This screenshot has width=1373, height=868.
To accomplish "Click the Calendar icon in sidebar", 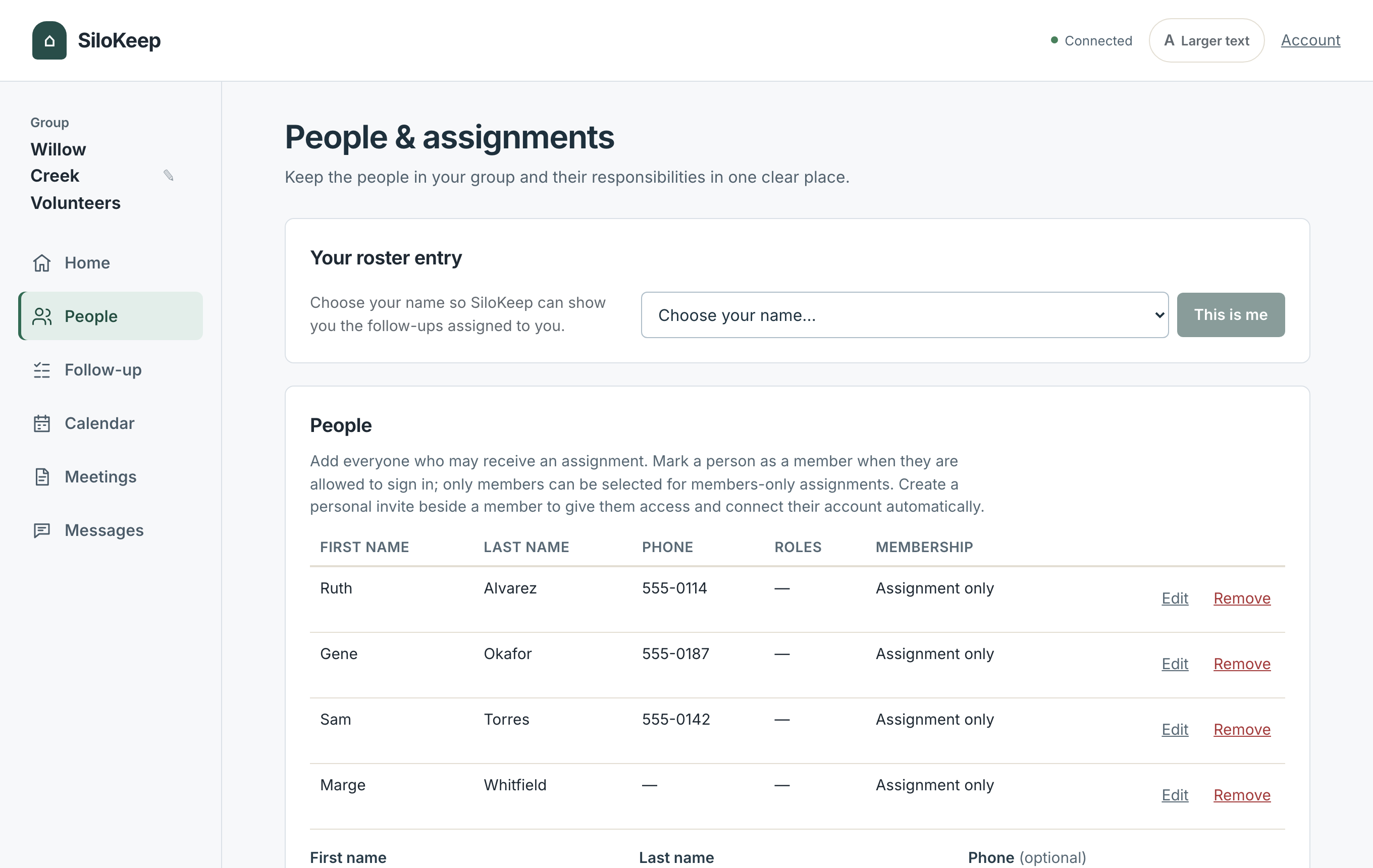I will click(41, 423).
